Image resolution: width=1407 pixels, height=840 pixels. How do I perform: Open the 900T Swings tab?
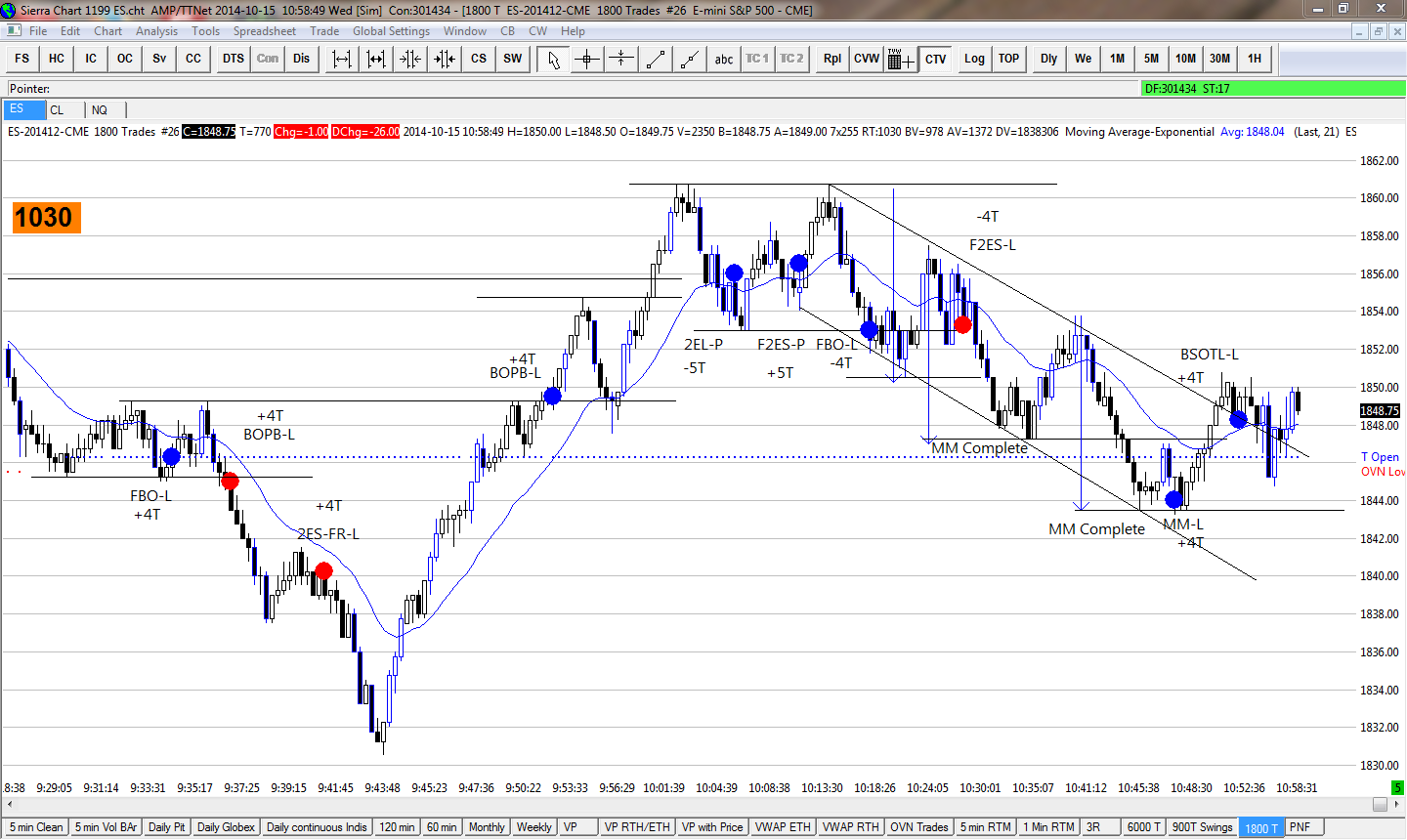[x=1202, y=827]
